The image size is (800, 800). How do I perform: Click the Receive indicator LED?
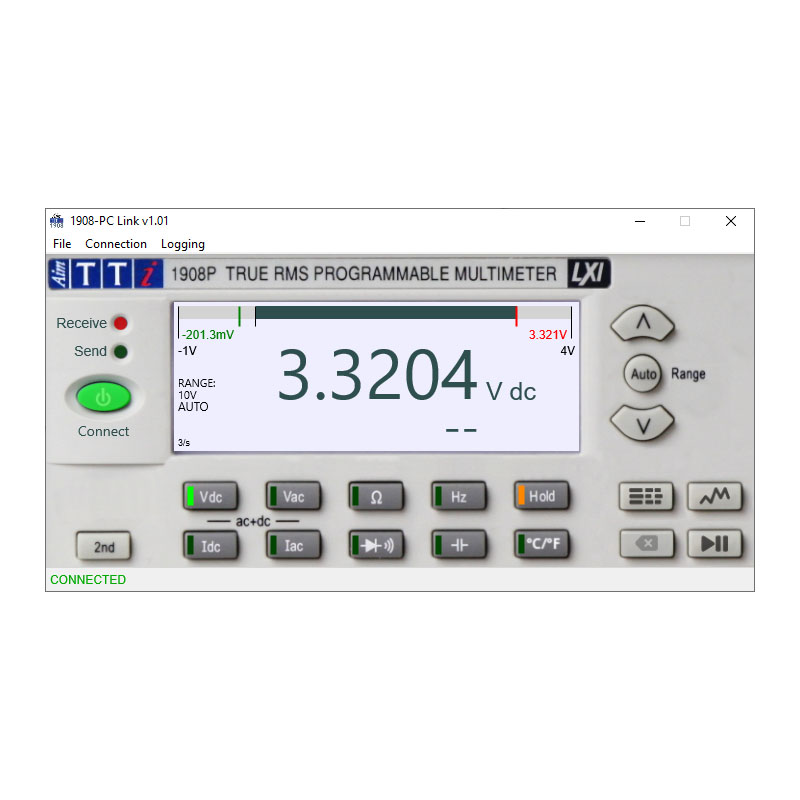coord(121,323)
